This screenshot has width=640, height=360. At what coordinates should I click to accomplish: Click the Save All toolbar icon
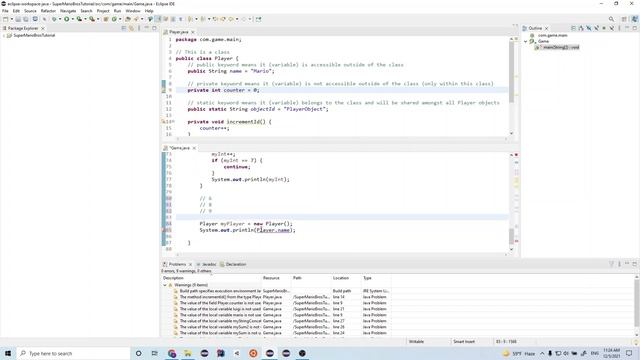26,19
